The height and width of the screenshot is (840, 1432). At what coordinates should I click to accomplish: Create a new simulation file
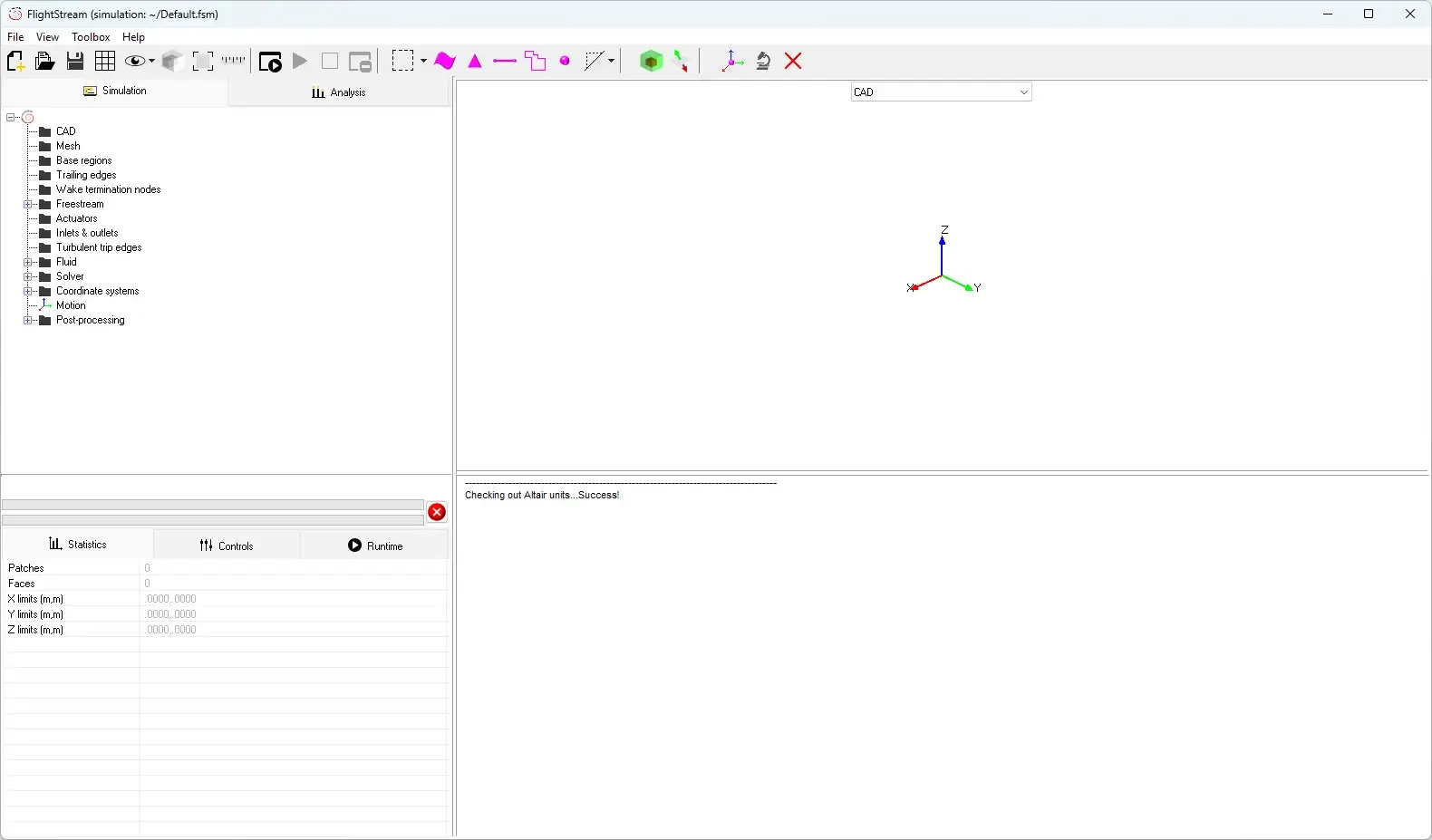[x=15, y=61]
